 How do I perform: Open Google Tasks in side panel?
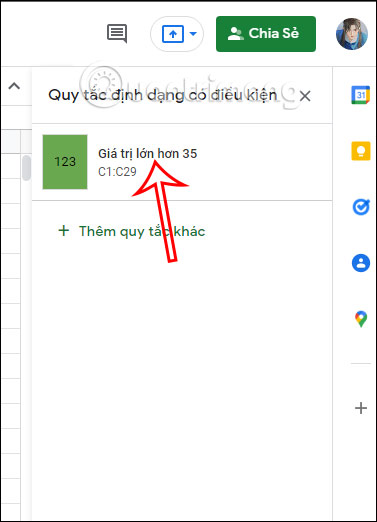point(361,207)
